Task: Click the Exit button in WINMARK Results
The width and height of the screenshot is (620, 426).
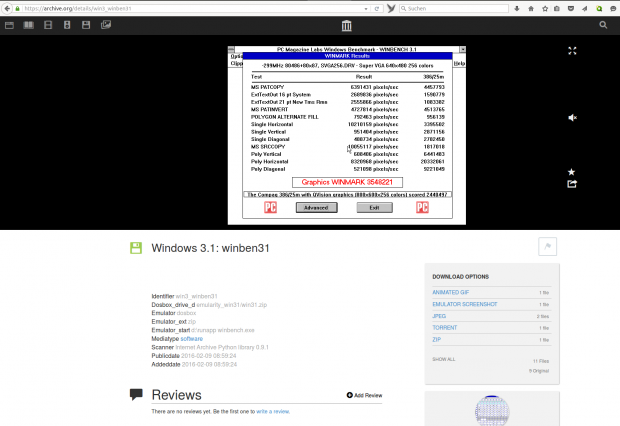Action: click(374, 208)
